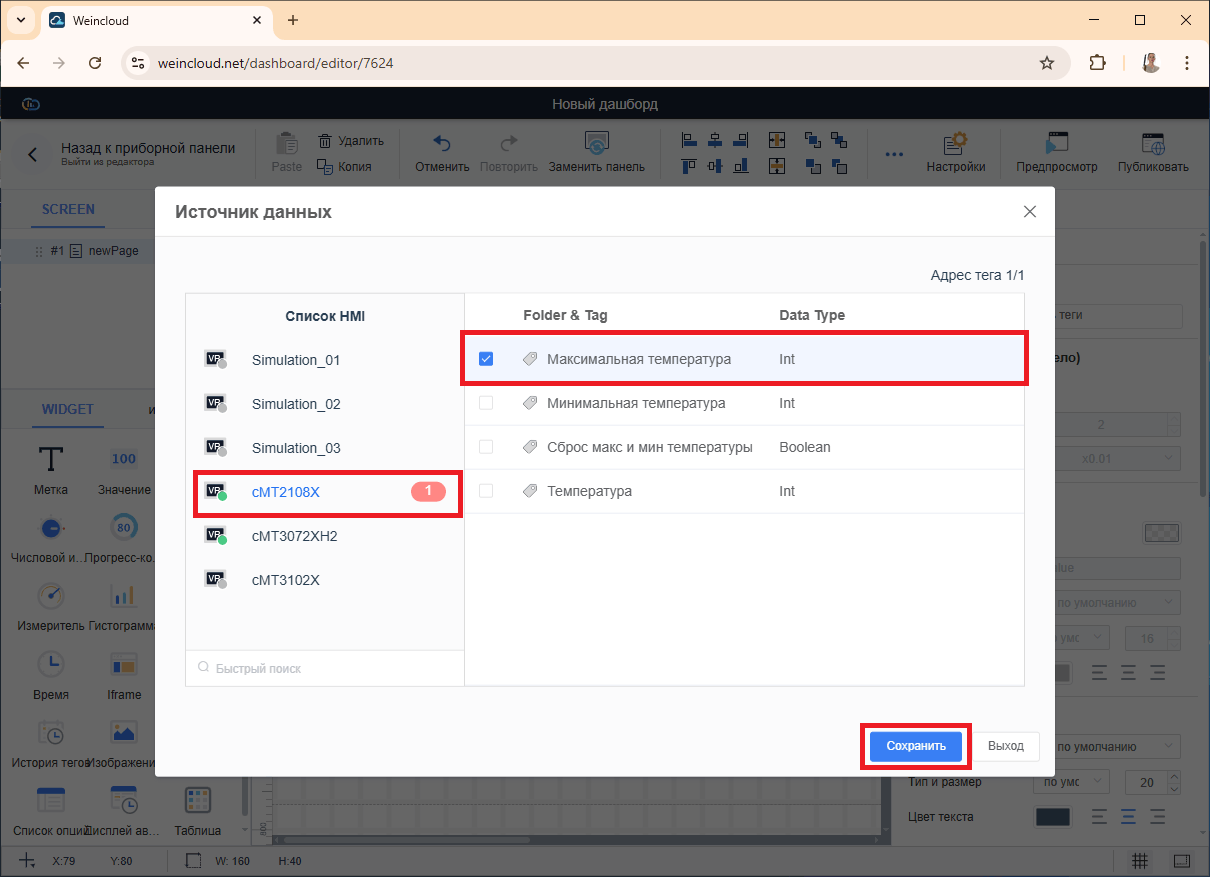Click the Undo (Отменить) arrow icon

[x=442, y=144]
